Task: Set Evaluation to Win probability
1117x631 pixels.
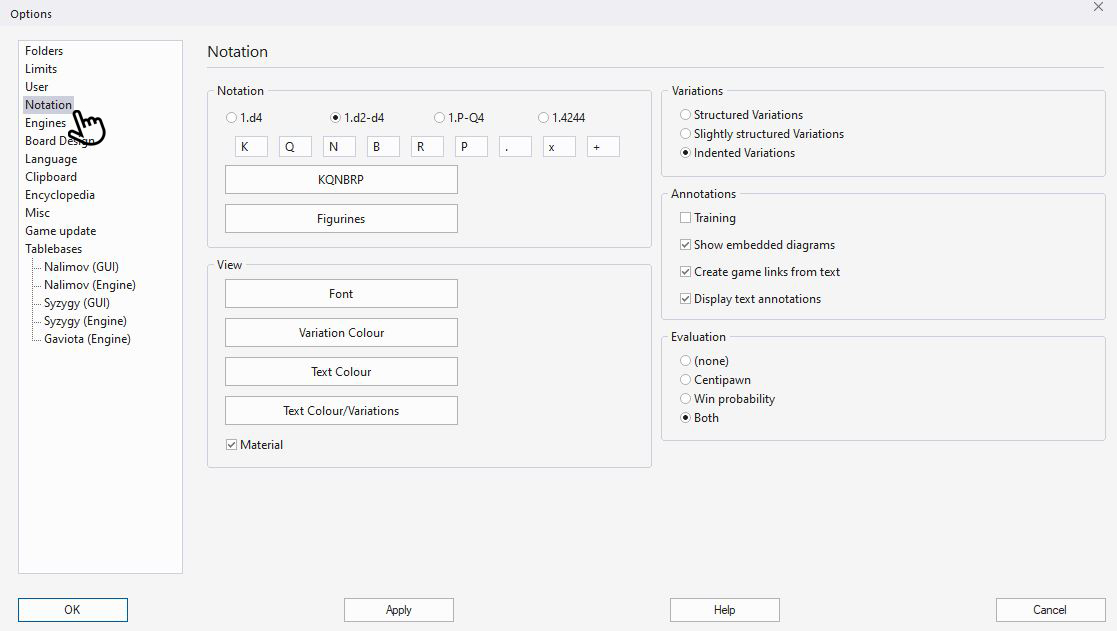Action: [727, 399]
